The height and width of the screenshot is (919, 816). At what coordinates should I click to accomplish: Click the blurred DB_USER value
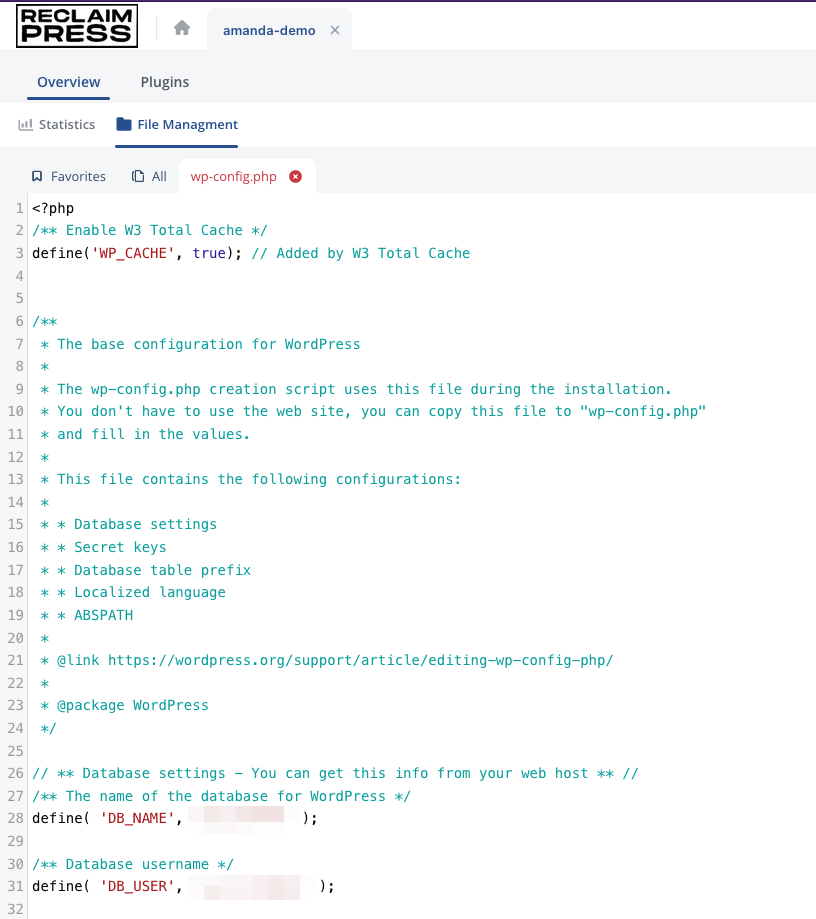tap(252, 887)
